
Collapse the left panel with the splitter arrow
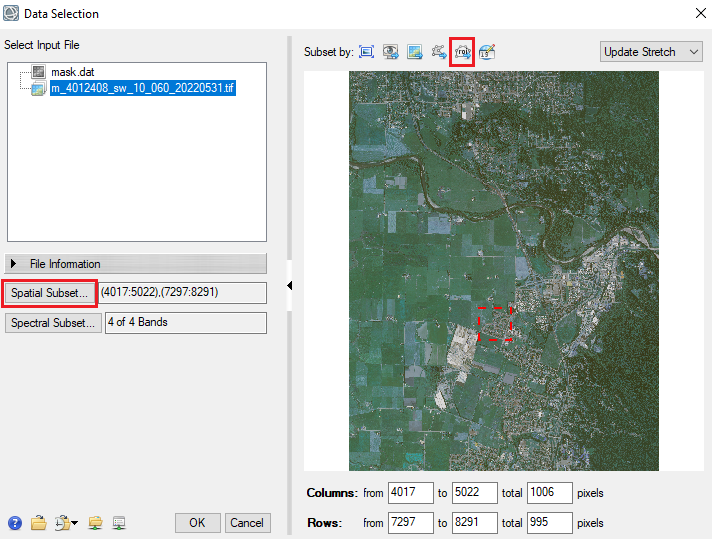[x=290, y=287]
